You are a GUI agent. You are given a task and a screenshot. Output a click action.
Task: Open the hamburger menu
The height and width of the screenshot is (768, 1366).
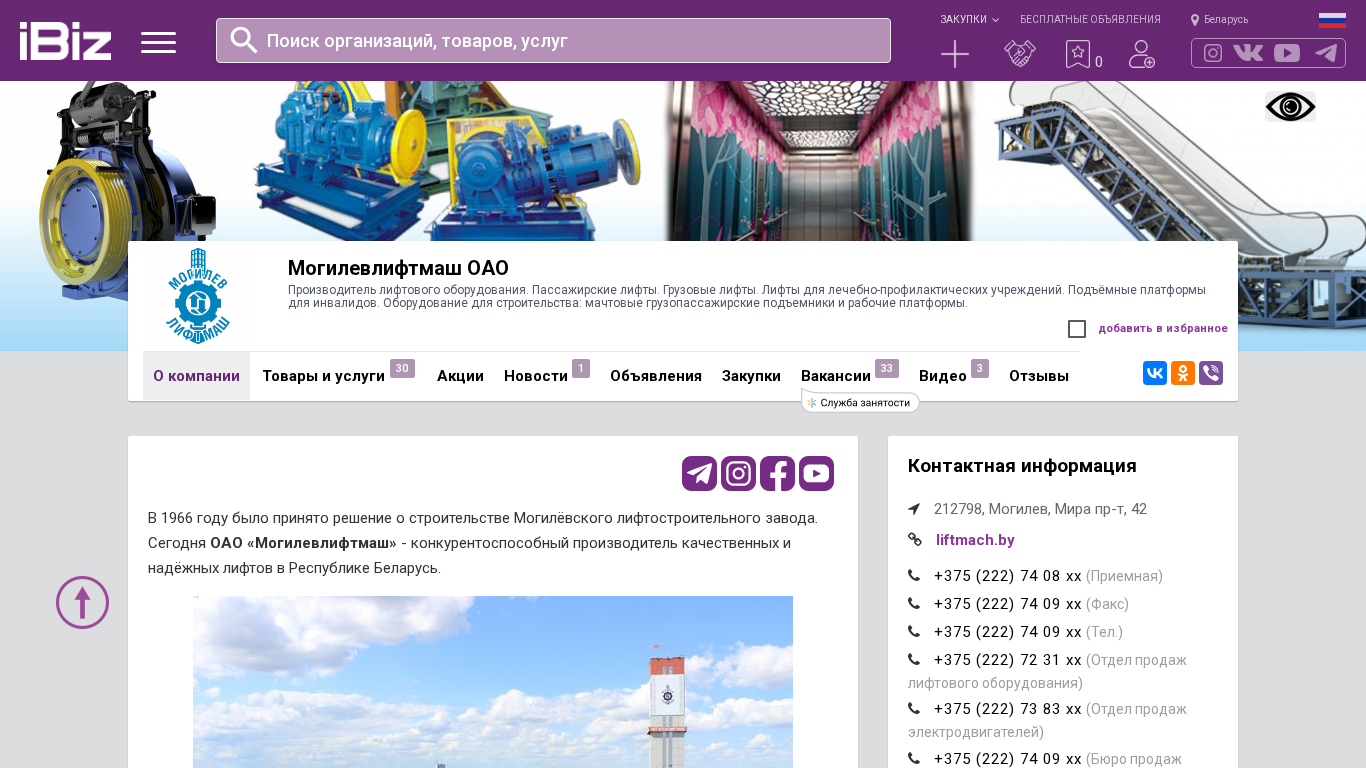[158, 42]
